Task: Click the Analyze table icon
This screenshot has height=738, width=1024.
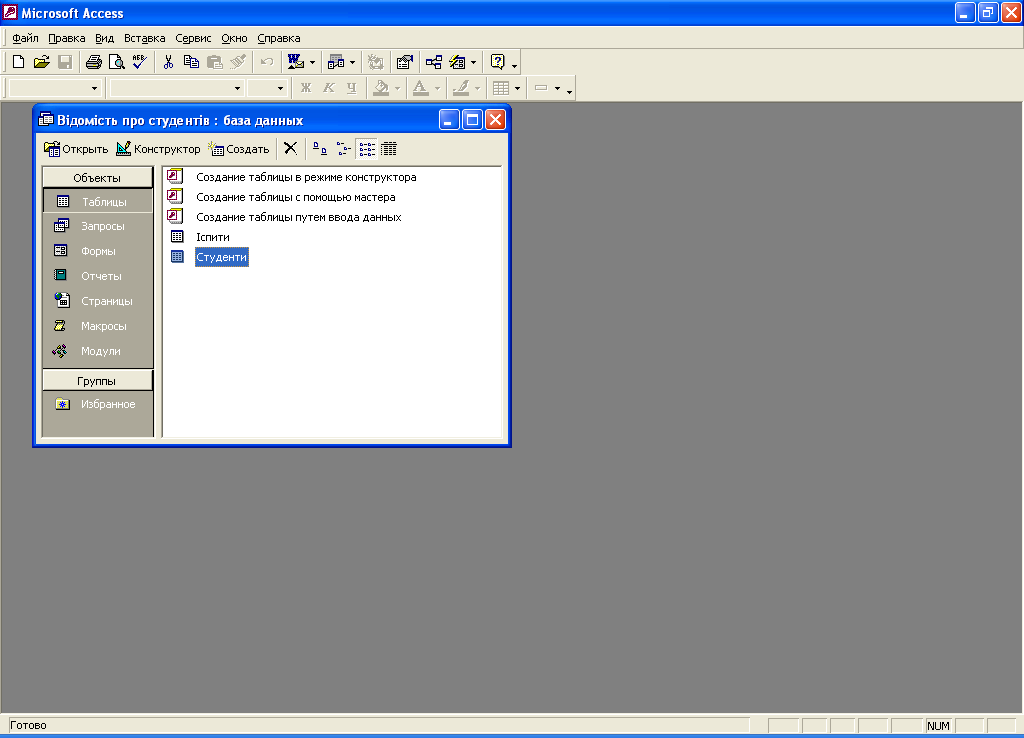Action: point(336,62)
